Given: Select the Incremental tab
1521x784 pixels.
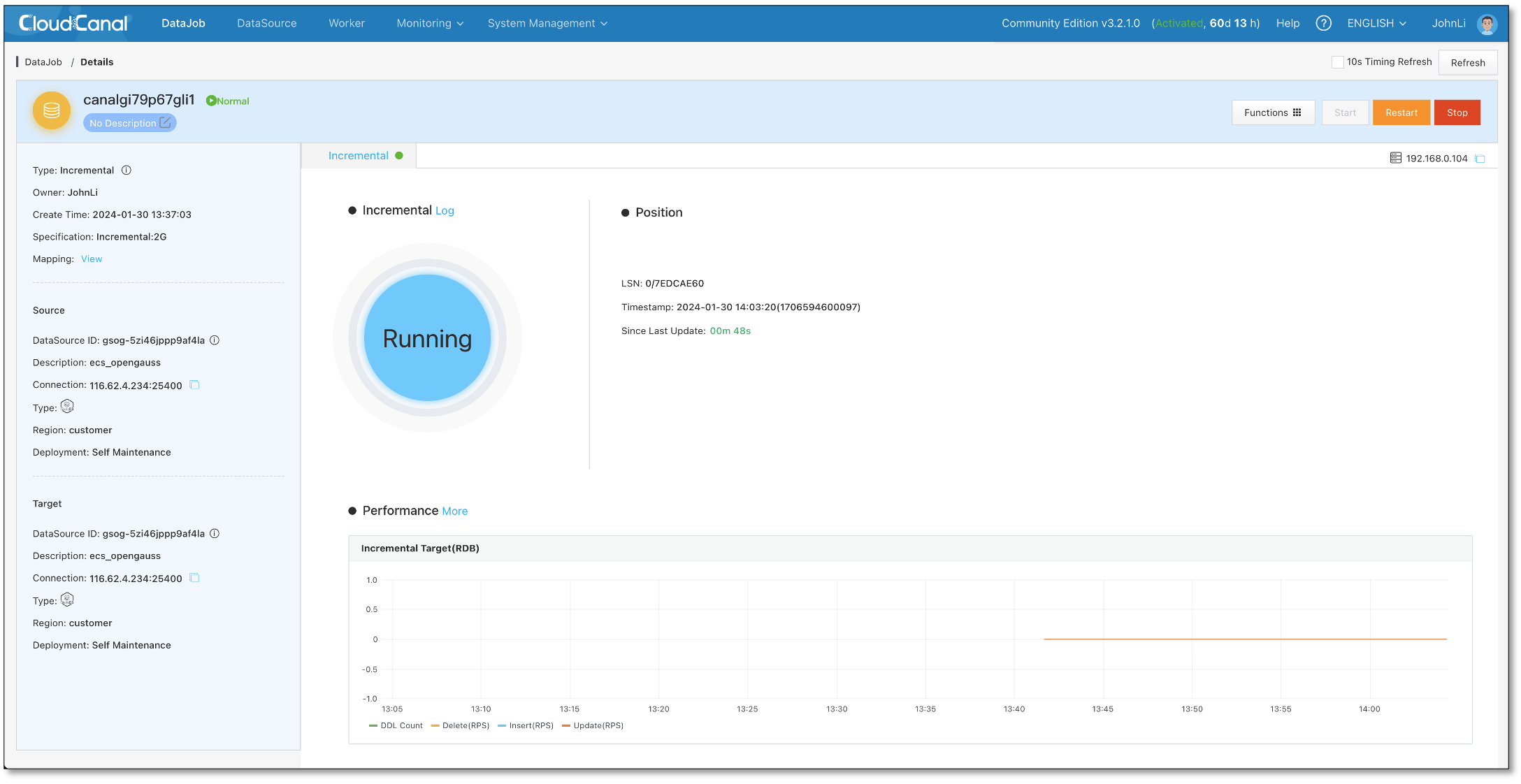Looking at the screenshot, I should coord(359,156).
